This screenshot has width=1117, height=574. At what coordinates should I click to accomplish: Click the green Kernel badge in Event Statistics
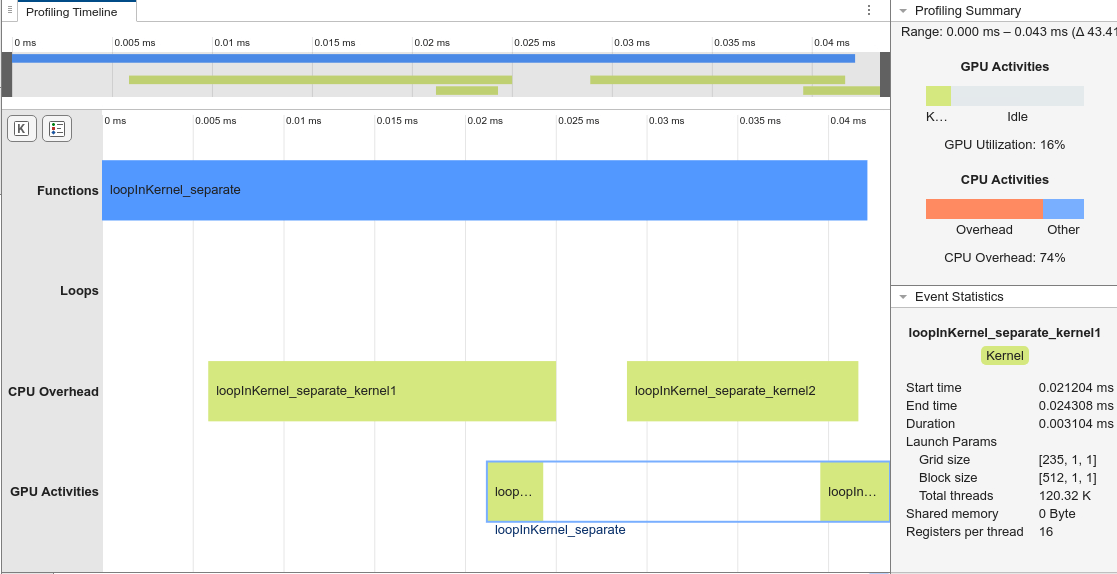tap(1004, 356)
